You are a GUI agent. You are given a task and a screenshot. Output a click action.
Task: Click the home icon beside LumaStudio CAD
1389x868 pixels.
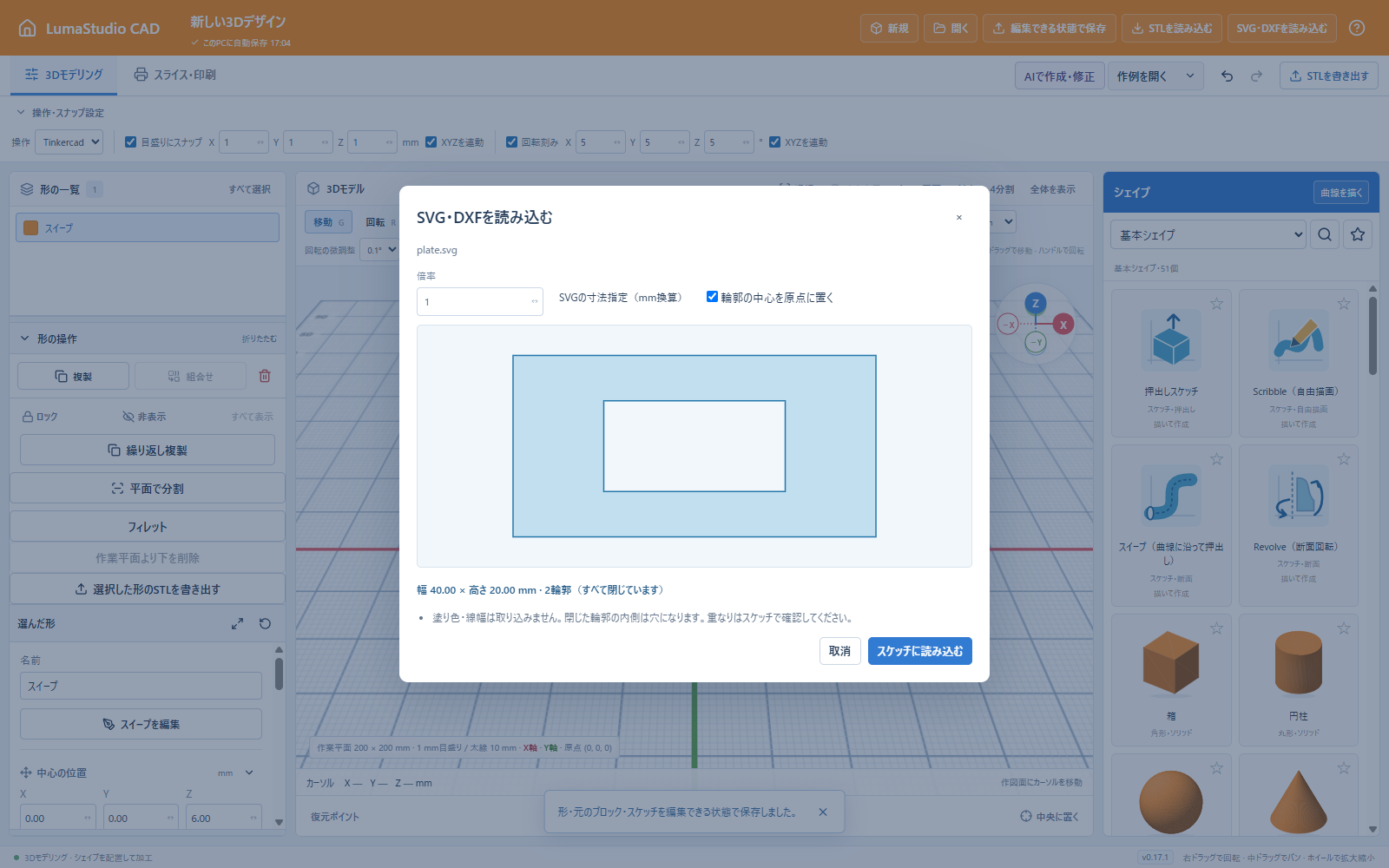(x=28, y=28)
